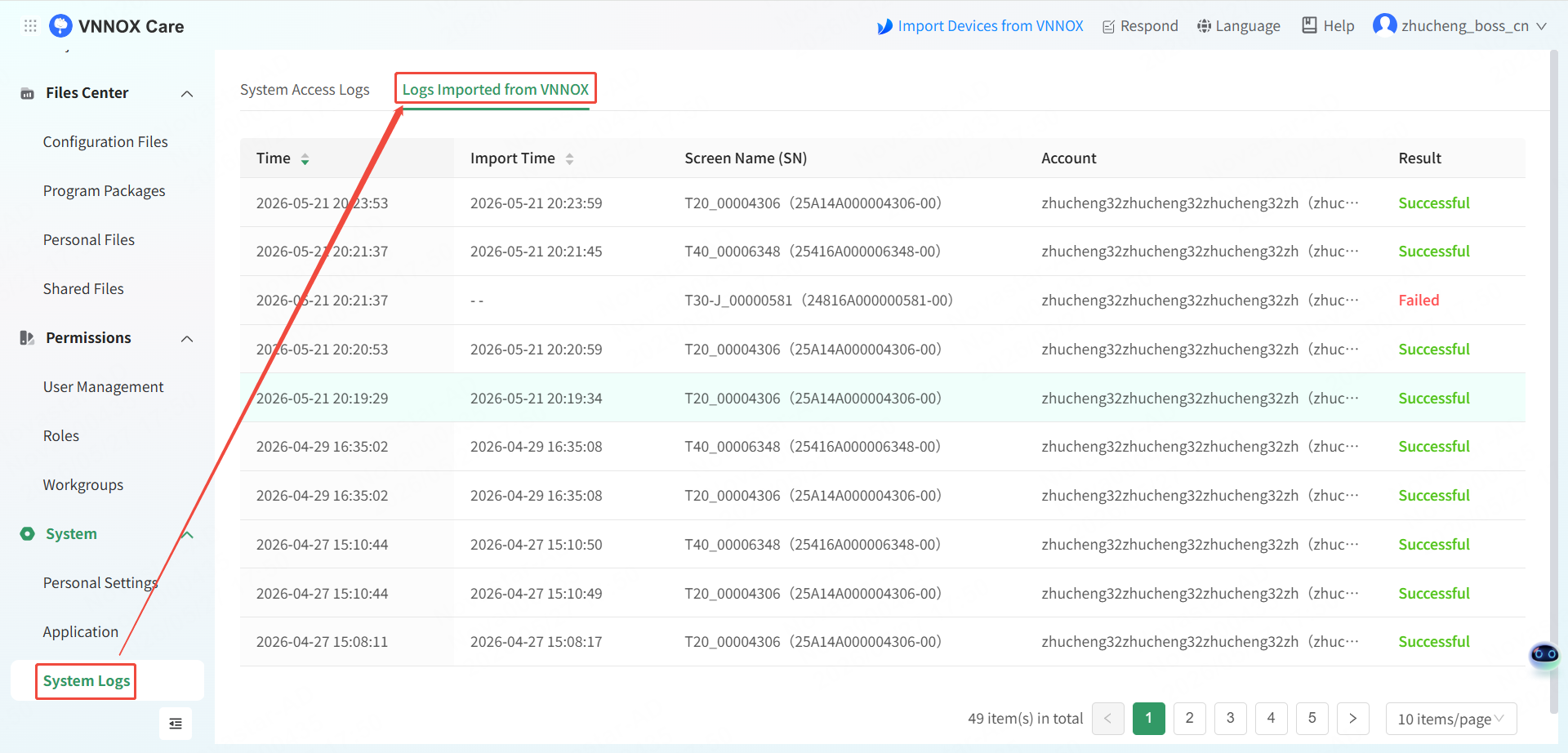Click the user avatar icon

click(1384, 25)
